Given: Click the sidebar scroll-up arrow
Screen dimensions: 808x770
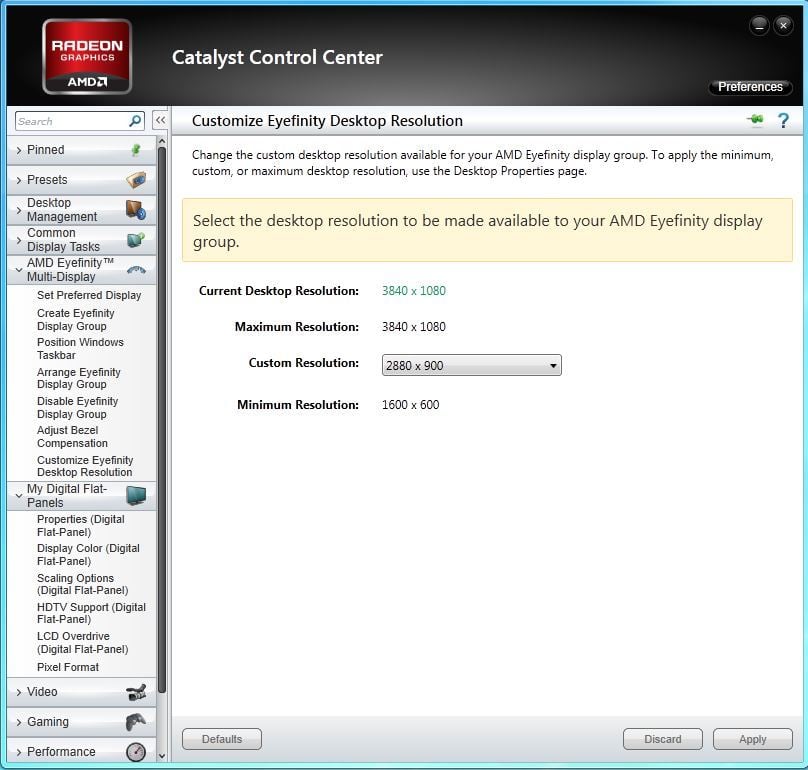Looking at the screenshot, I should 162,141.
